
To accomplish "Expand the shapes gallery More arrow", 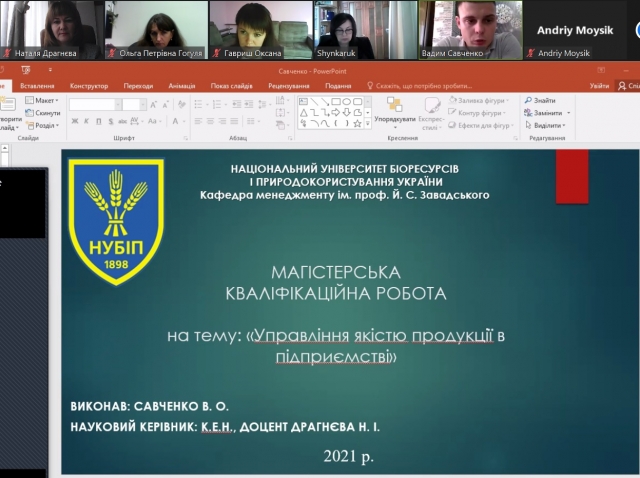I will pyautogui.click(x=368, y=123).
